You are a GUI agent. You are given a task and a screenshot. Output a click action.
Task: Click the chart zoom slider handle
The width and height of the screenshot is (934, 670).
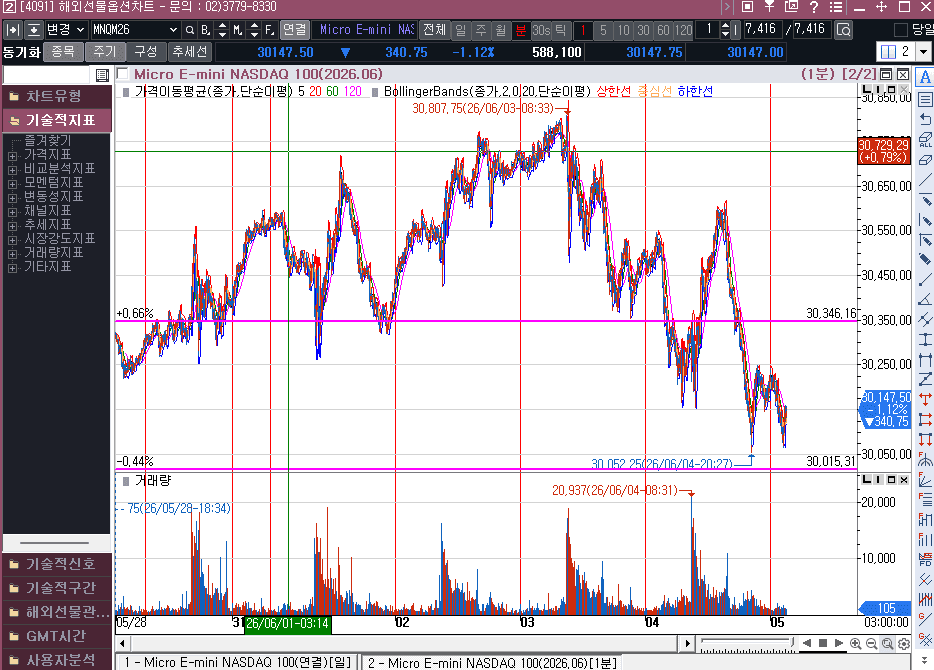[792, 642]
